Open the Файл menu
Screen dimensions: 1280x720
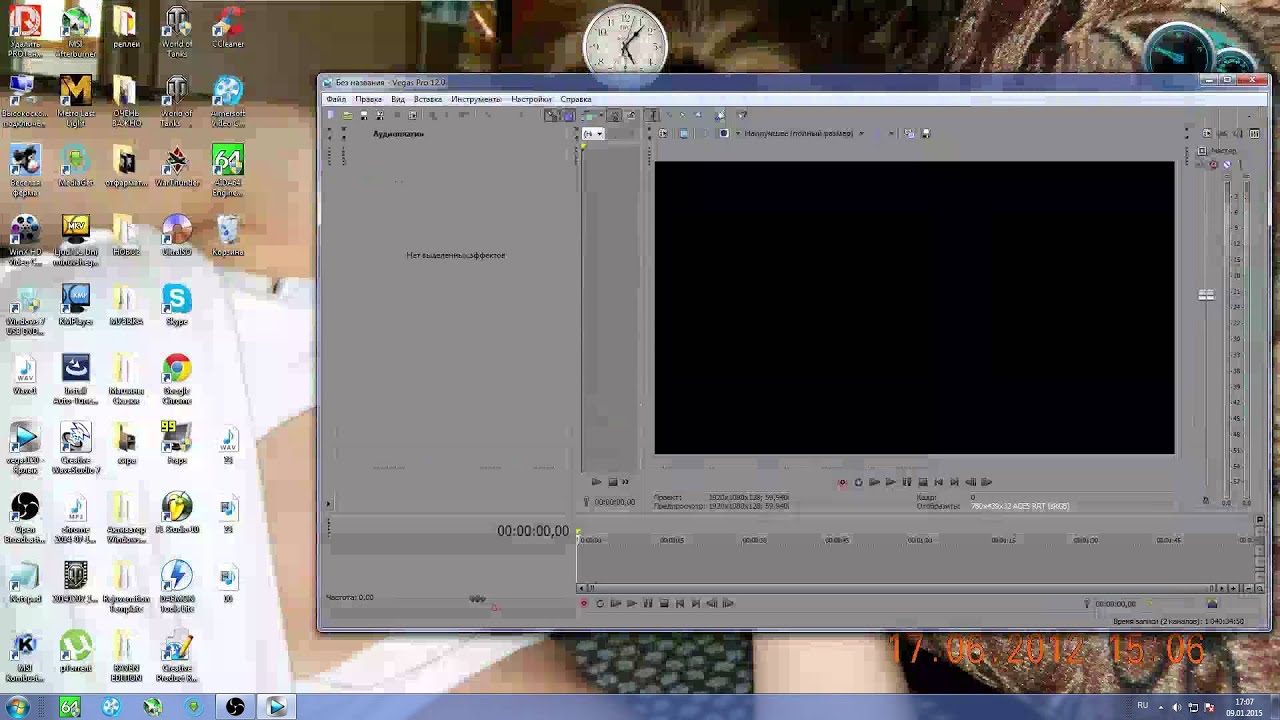tap(336, 99)
